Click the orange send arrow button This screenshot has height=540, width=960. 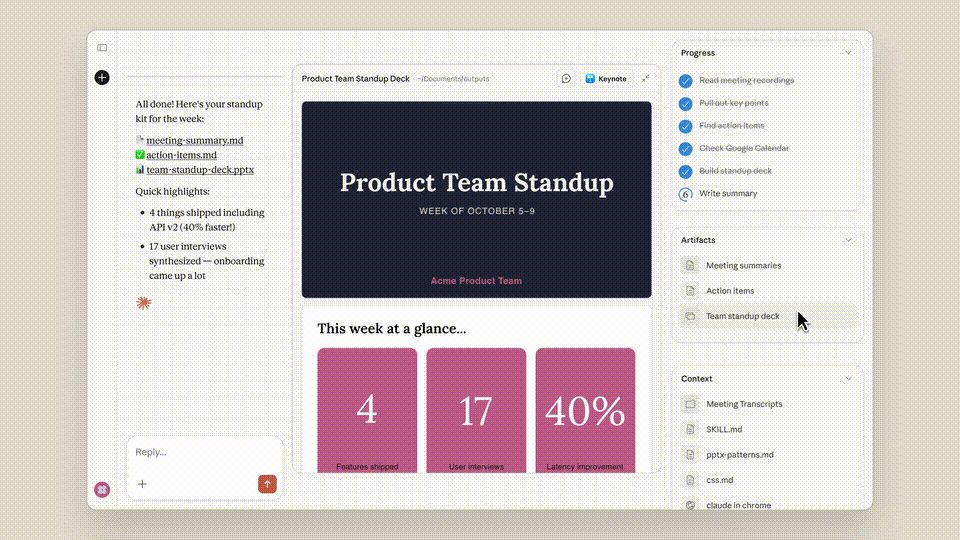point(267,484)
